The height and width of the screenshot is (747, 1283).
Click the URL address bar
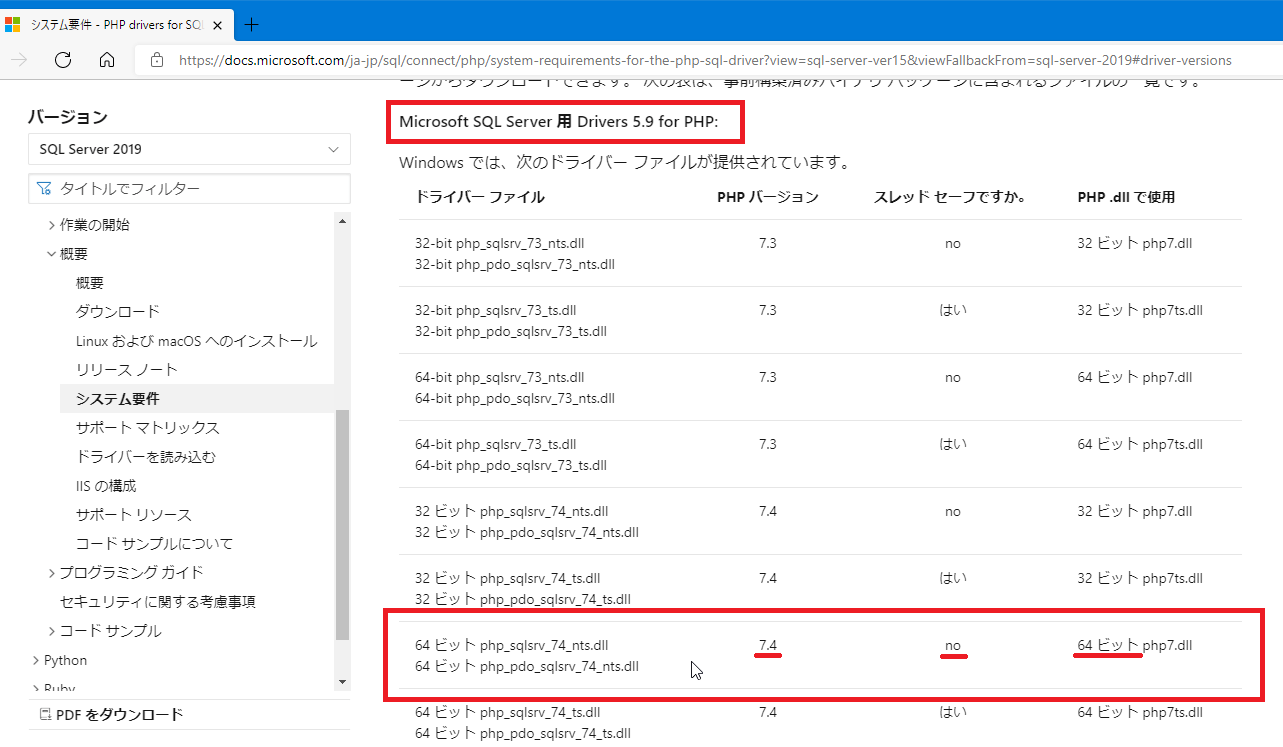click(x=700, y=60)
